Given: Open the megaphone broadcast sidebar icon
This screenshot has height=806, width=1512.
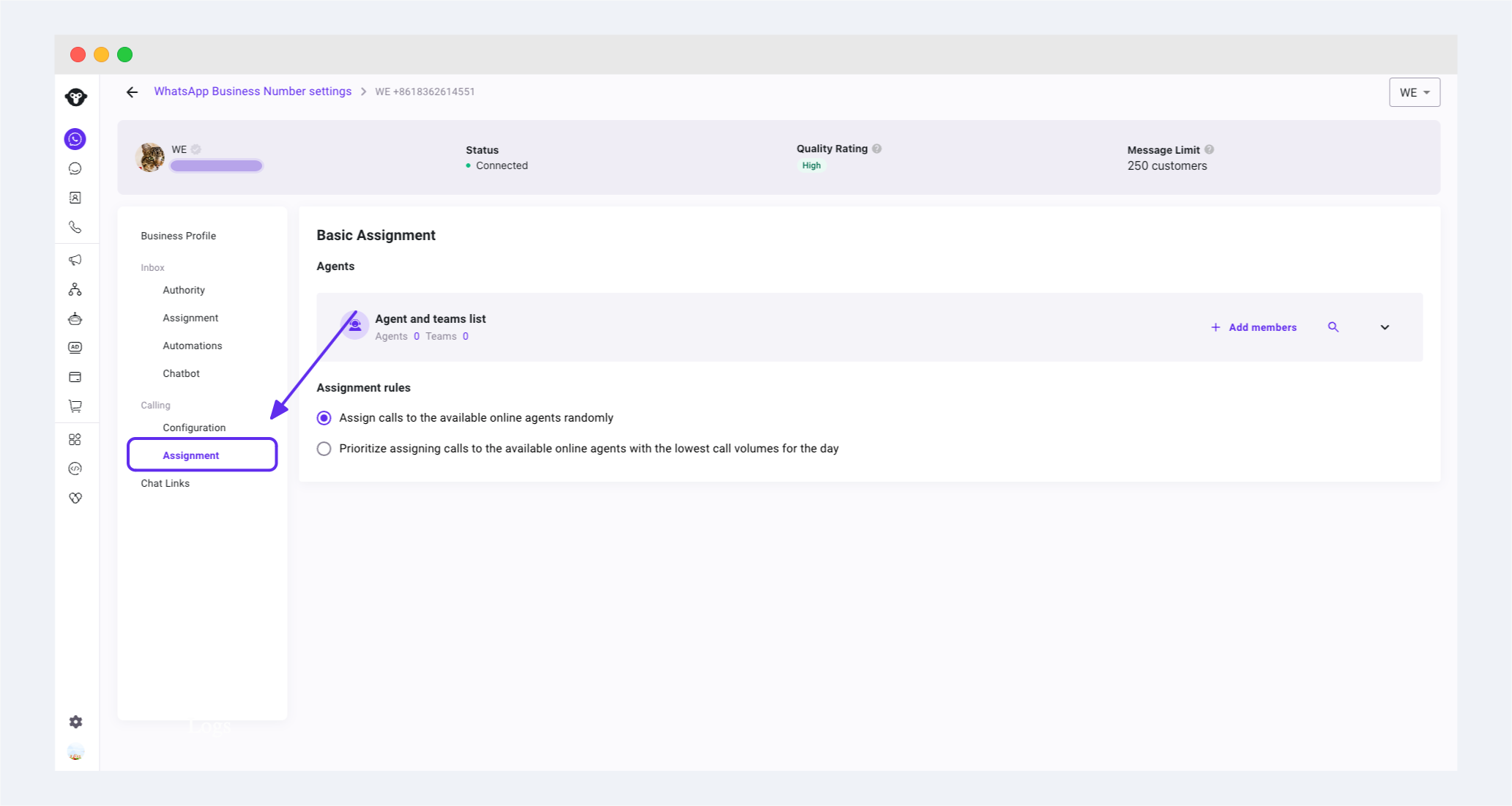Looking at the screenshot, I should point(75,260).
